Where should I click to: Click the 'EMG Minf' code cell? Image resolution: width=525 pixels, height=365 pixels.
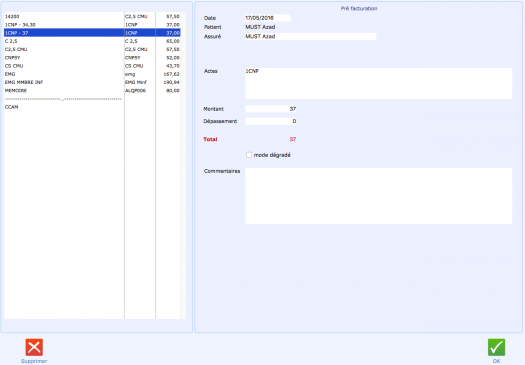pos(140,82)
